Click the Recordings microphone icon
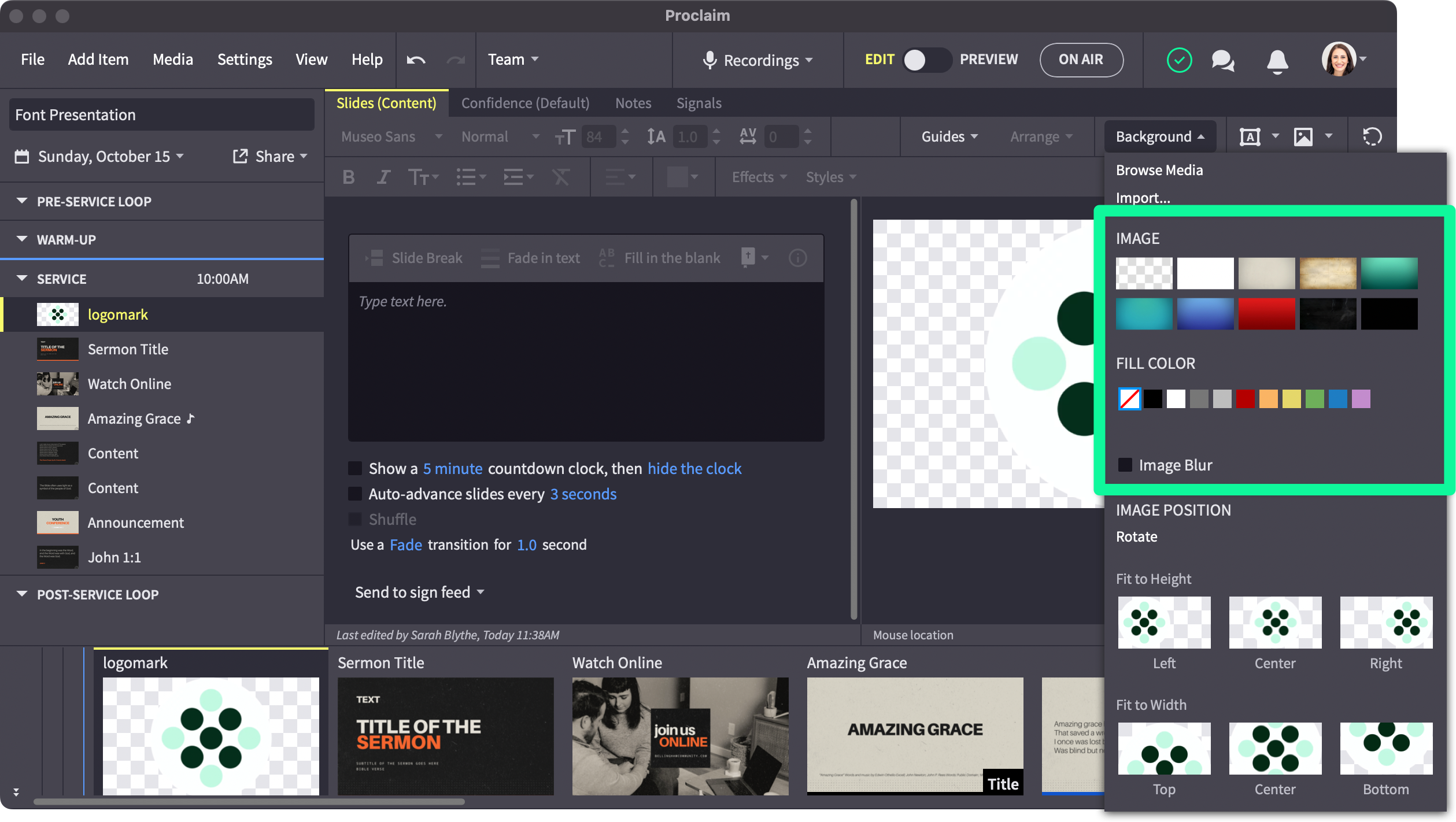The image size is (1456, 822). (x=709, y=60)
